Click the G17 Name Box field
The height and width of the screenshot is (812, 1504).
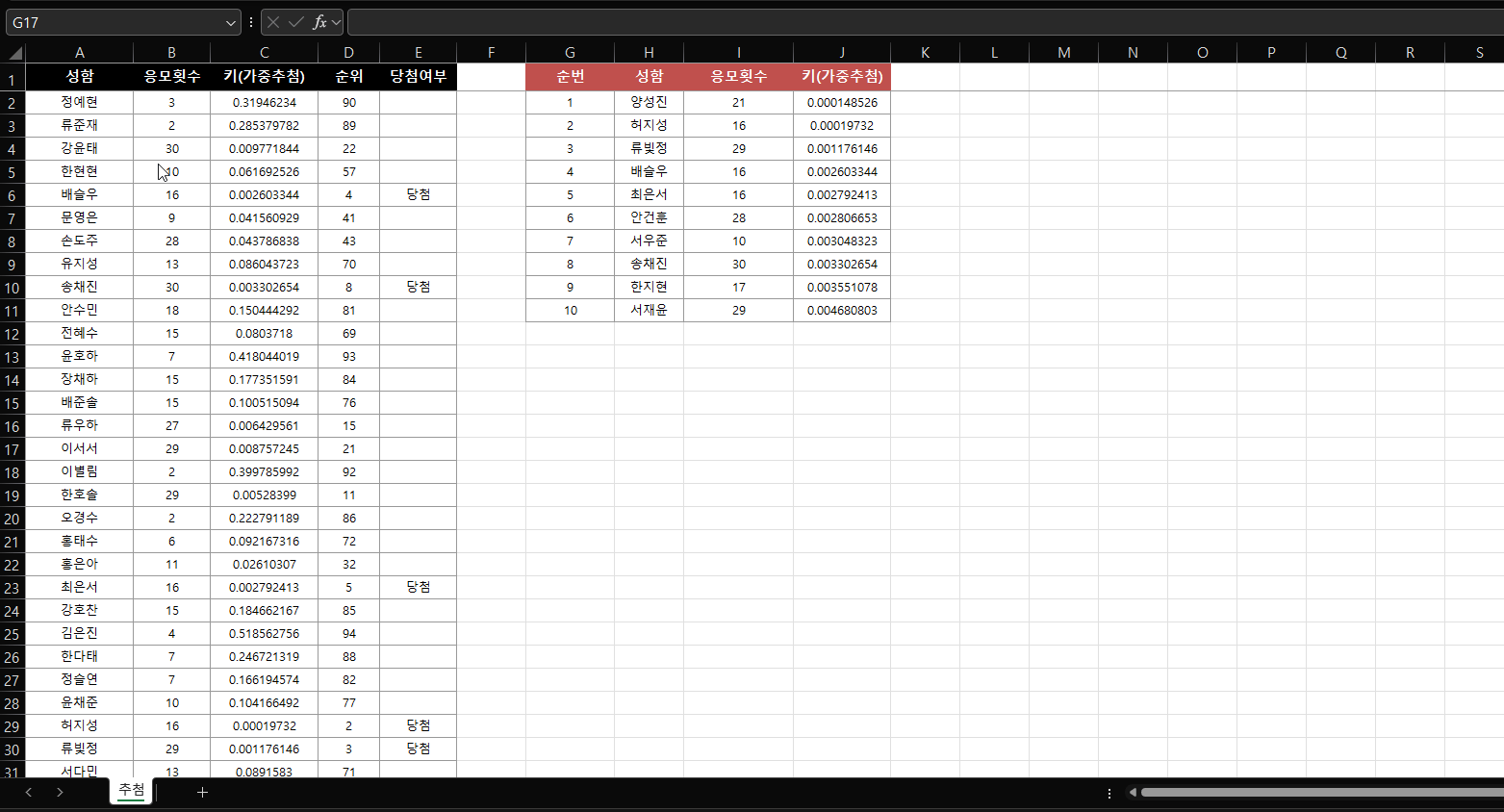(115, 22)
